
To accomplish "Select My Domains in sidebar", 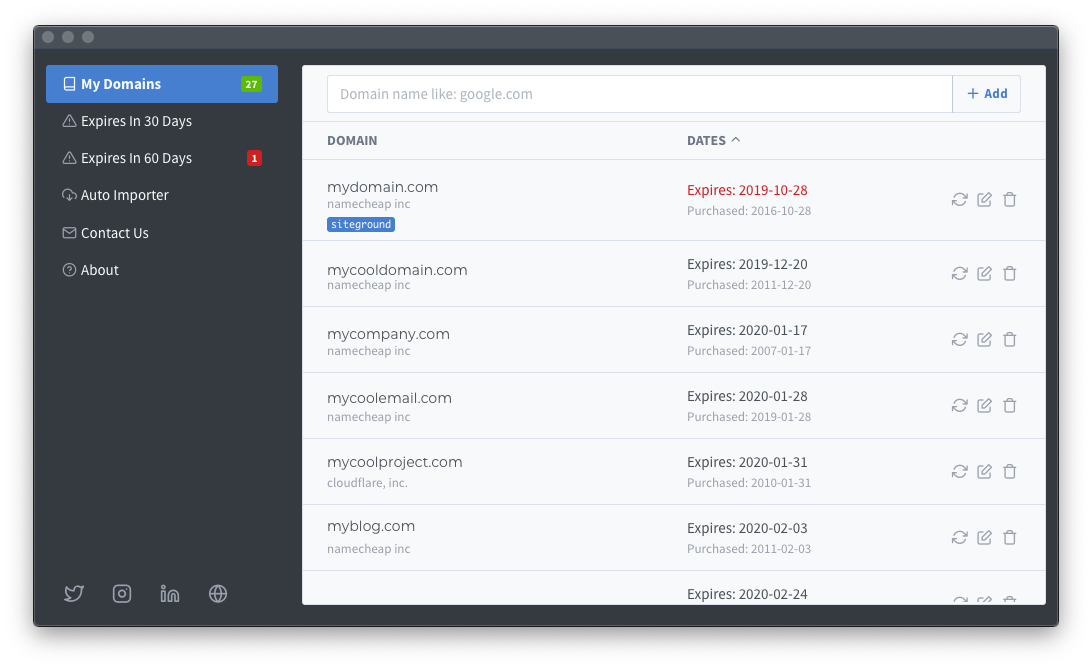I will pyautogui.click(x=162, y=84).
